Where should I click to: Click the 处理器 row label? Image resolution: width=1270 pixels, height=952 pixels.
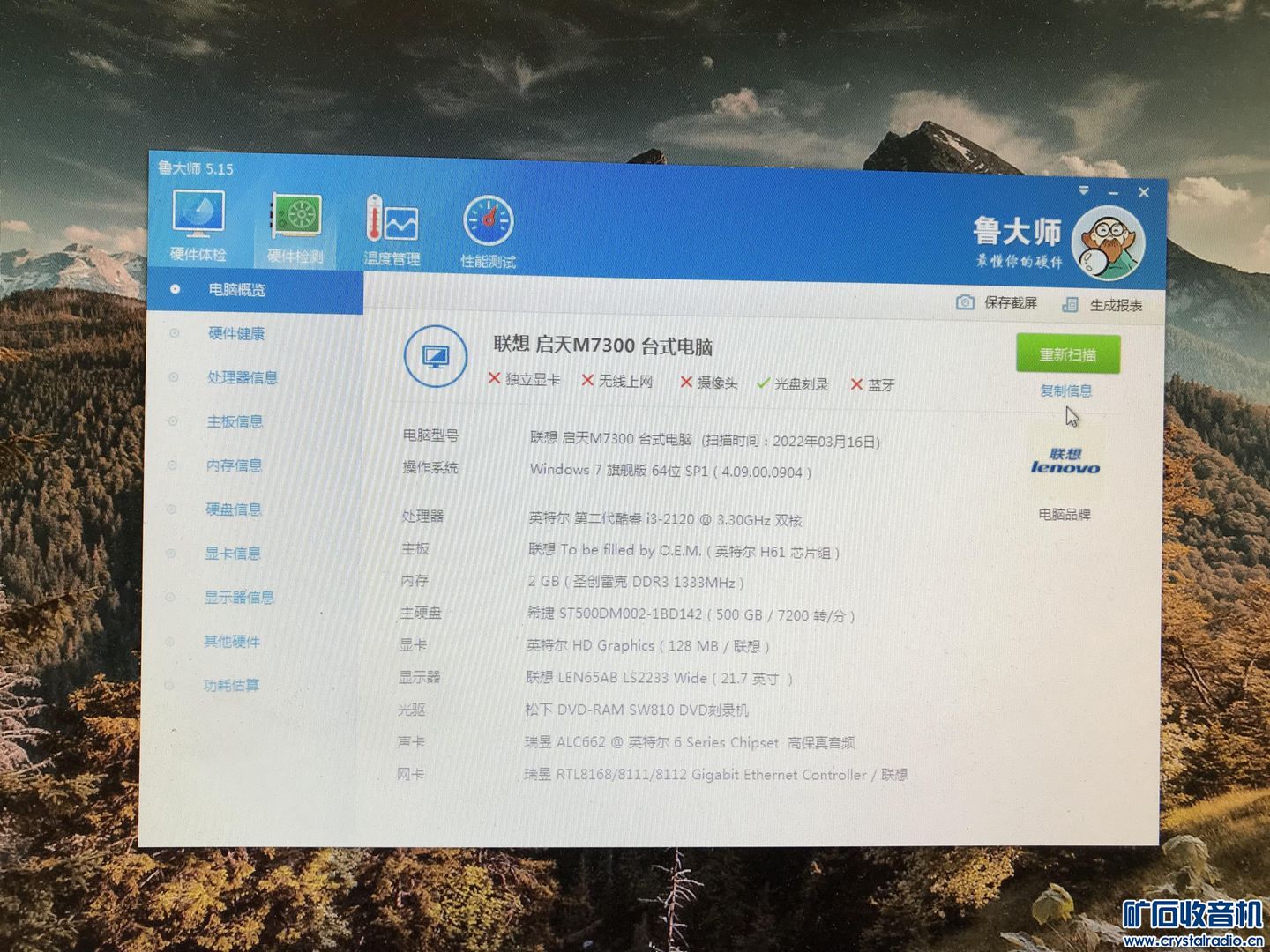422,517
